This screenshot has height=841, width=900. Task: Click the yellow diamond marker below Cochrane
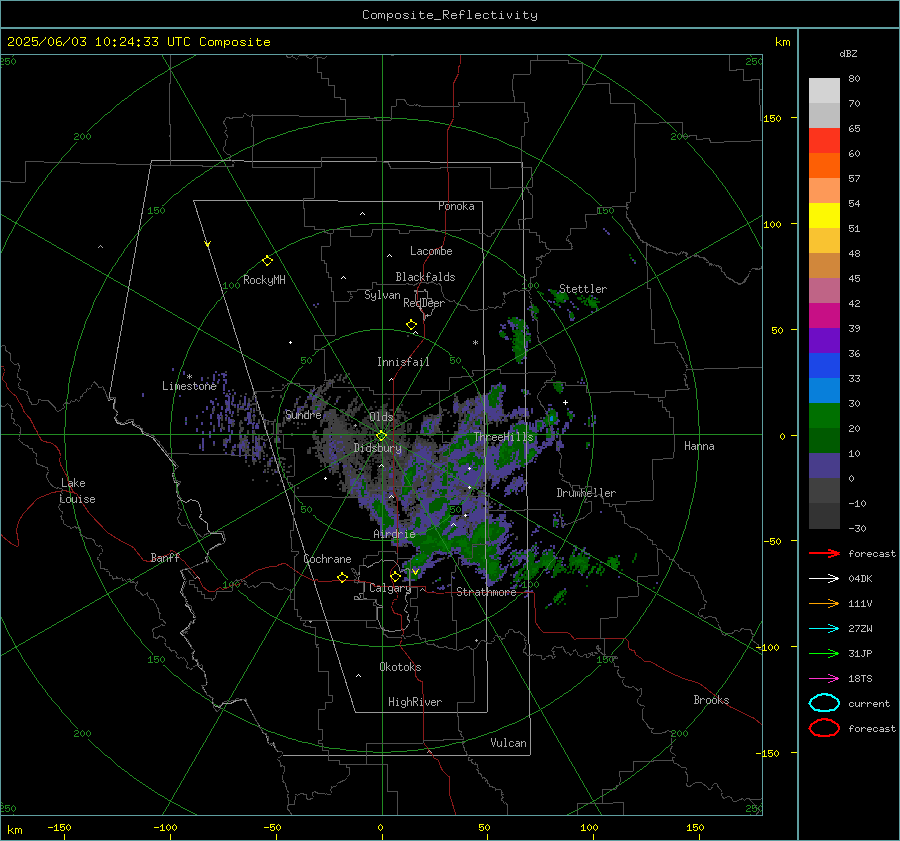click(342, 577)
